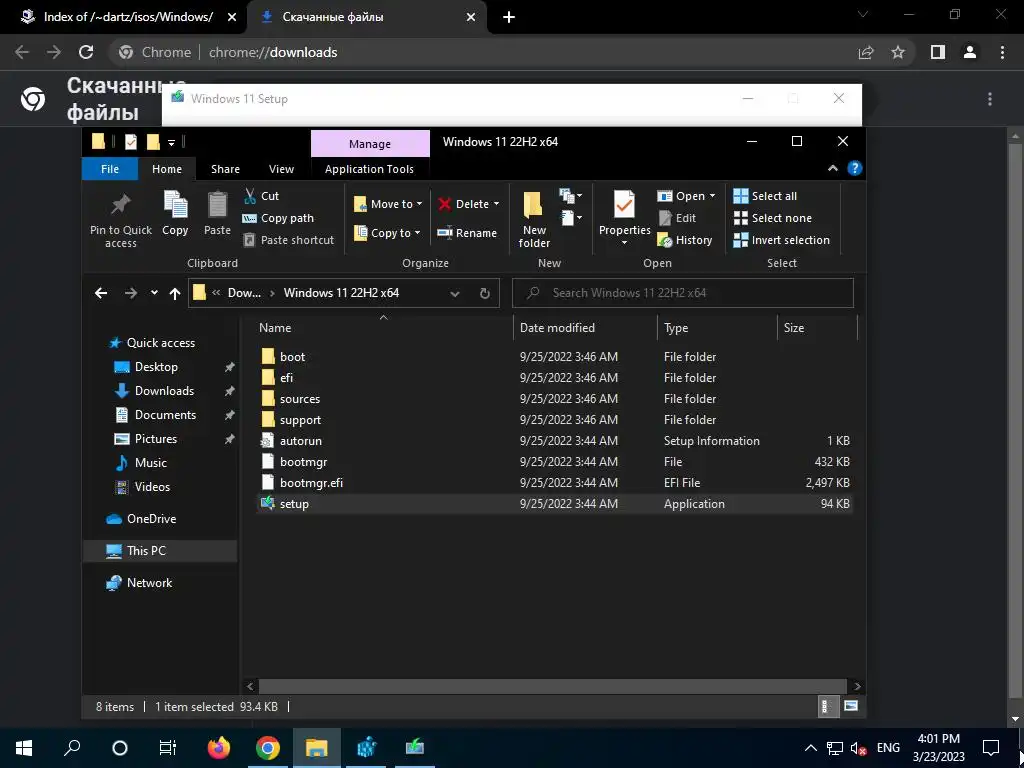The height and width of the screenshot is (768, 1024).
Task: Open Downloads in navigation pane
Action: (164, 391)
